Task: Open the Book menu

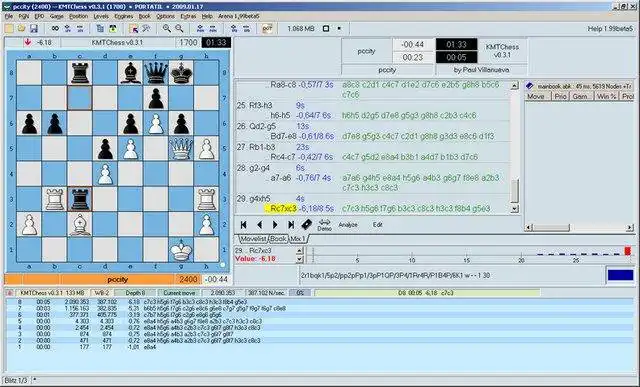Action: [144, 16]
